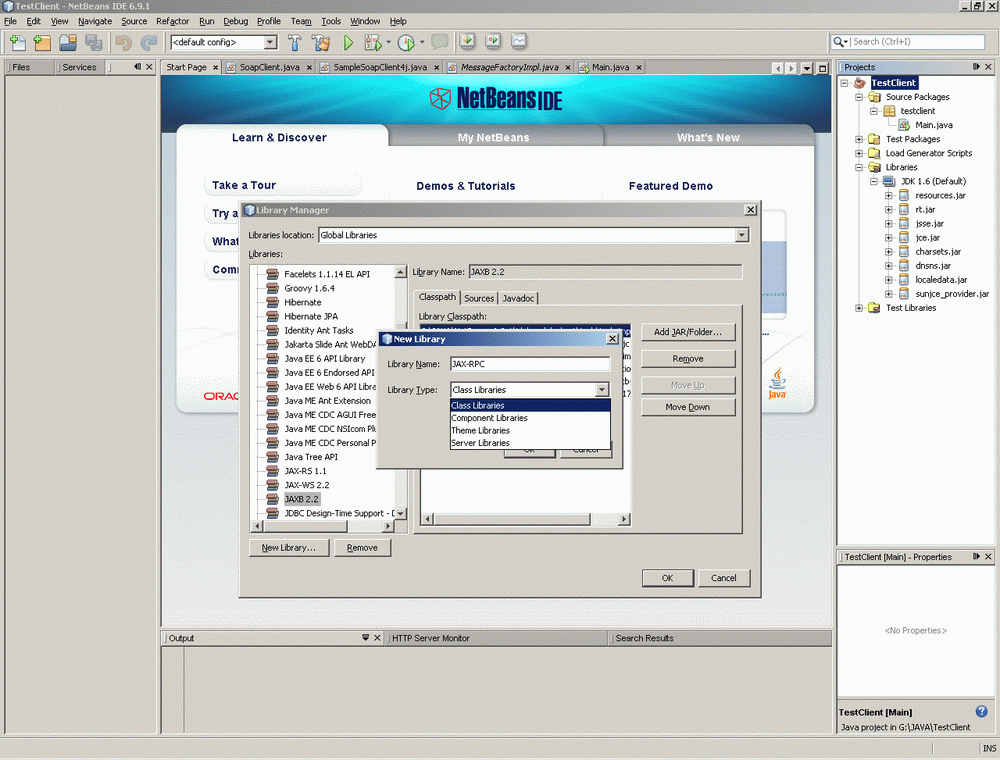
Task: Click OK in the Library Manager dialog
Action: pos(667,578)
